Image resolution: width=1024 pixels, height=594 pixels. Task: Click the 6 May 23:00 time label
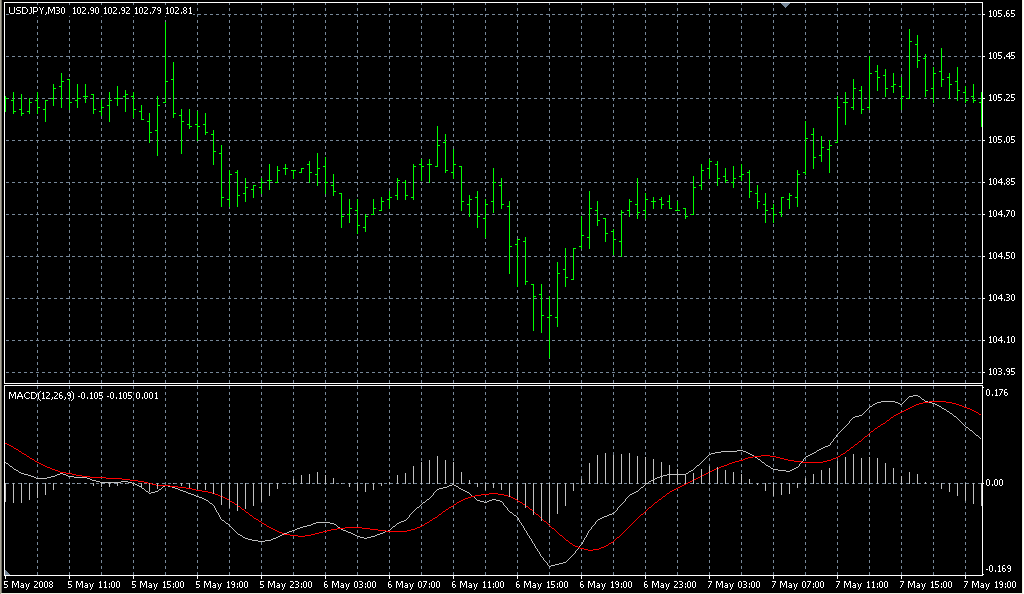pos(668,584)
